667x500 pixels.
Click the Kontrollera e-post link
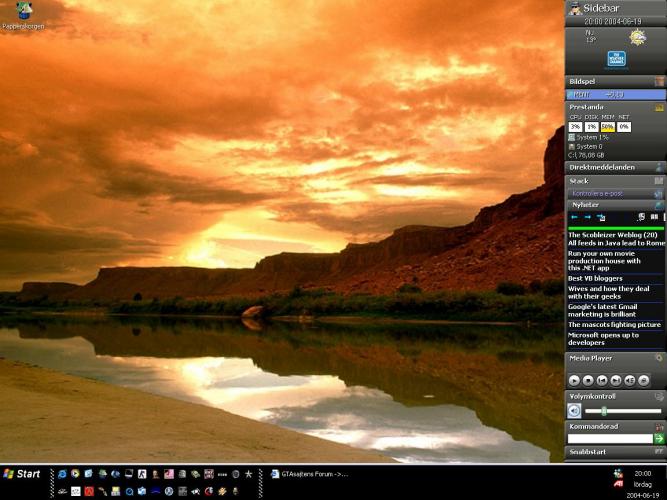[x=597, y=194]
